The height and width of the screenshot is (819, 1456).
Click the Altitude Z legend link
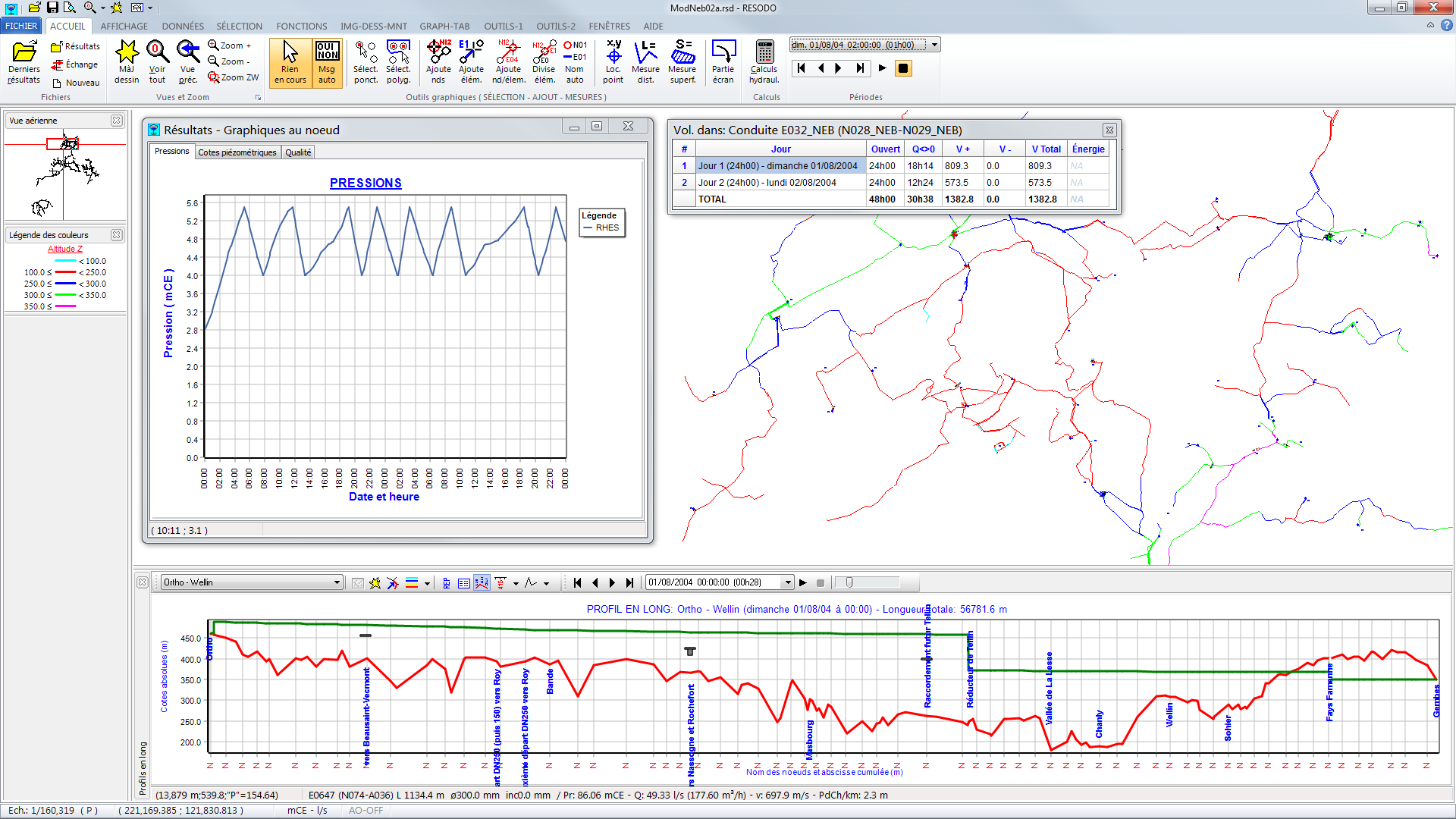click(x=65, y=249)
